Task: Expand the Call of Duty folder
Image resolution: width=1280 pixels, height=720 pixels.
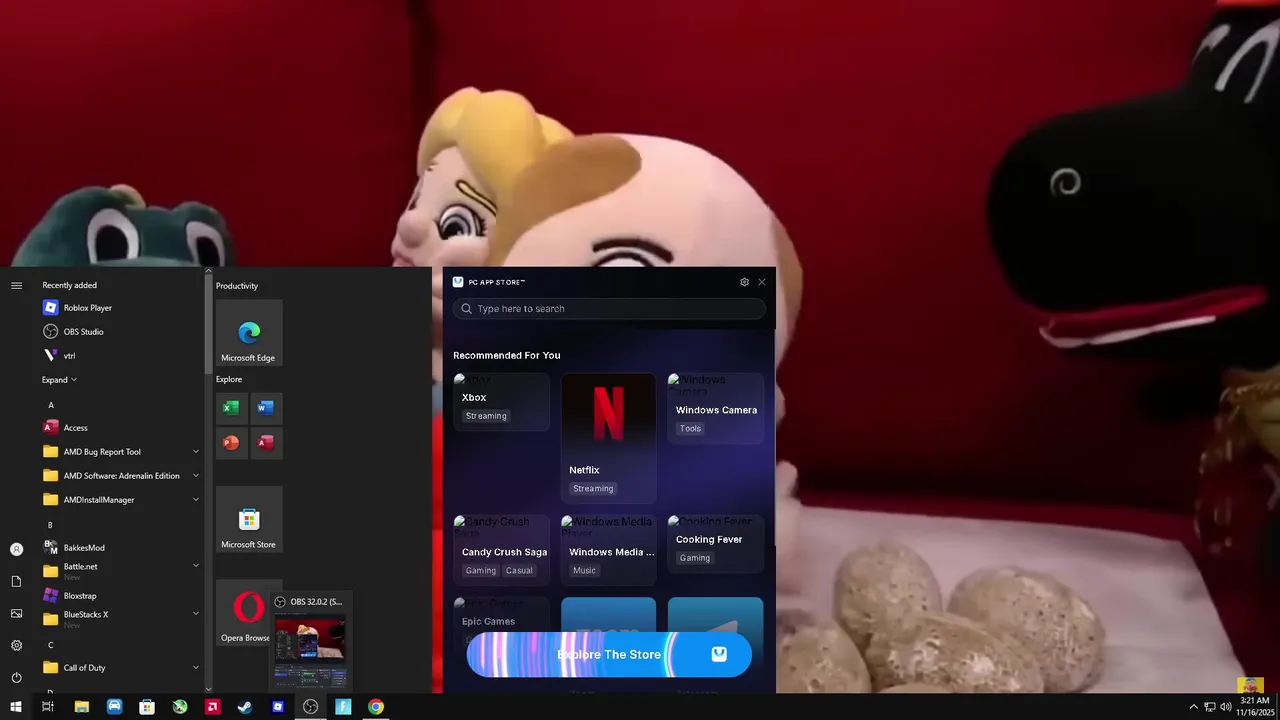Action: coord(196,668)
